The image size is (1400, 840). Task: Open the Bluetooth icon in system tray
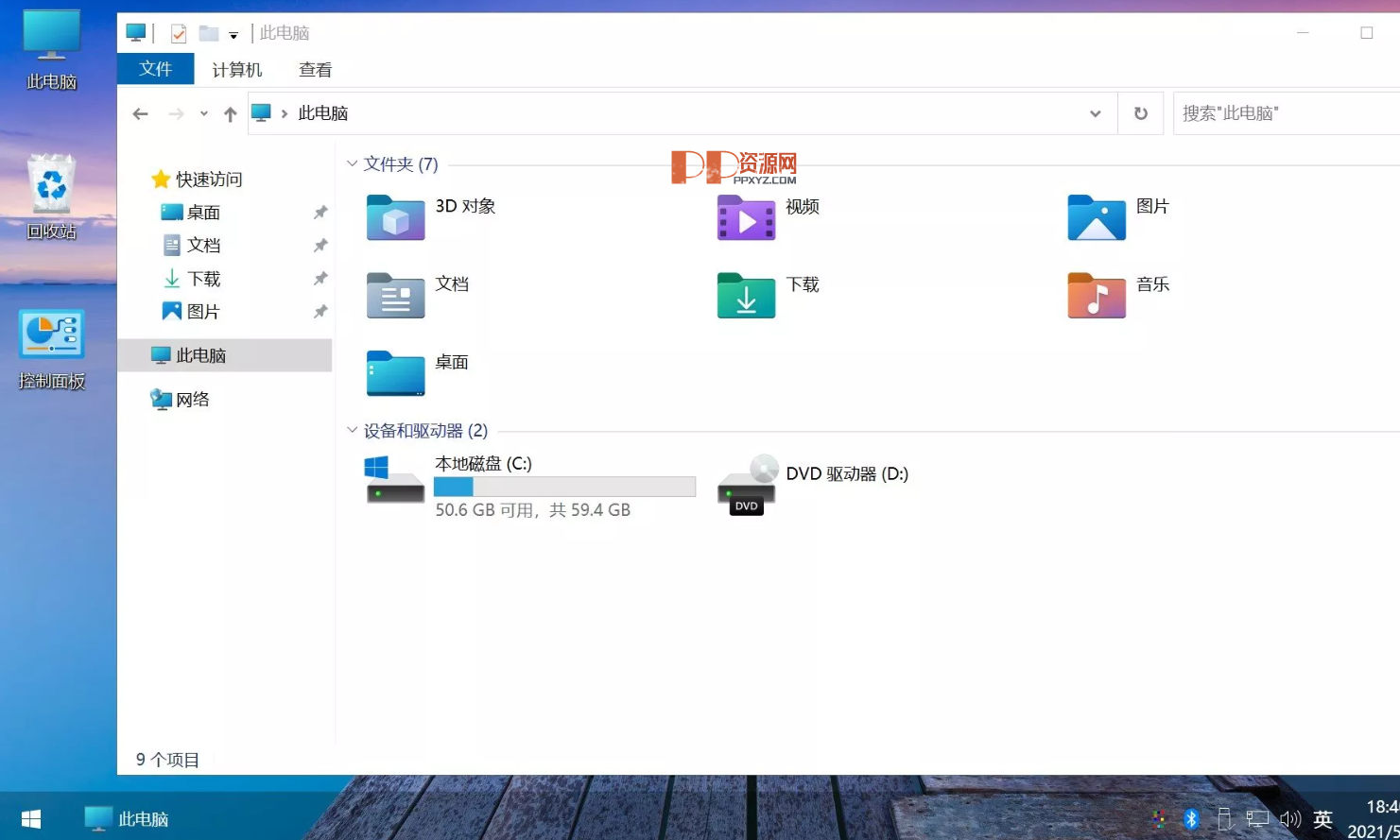(1190, 818)
